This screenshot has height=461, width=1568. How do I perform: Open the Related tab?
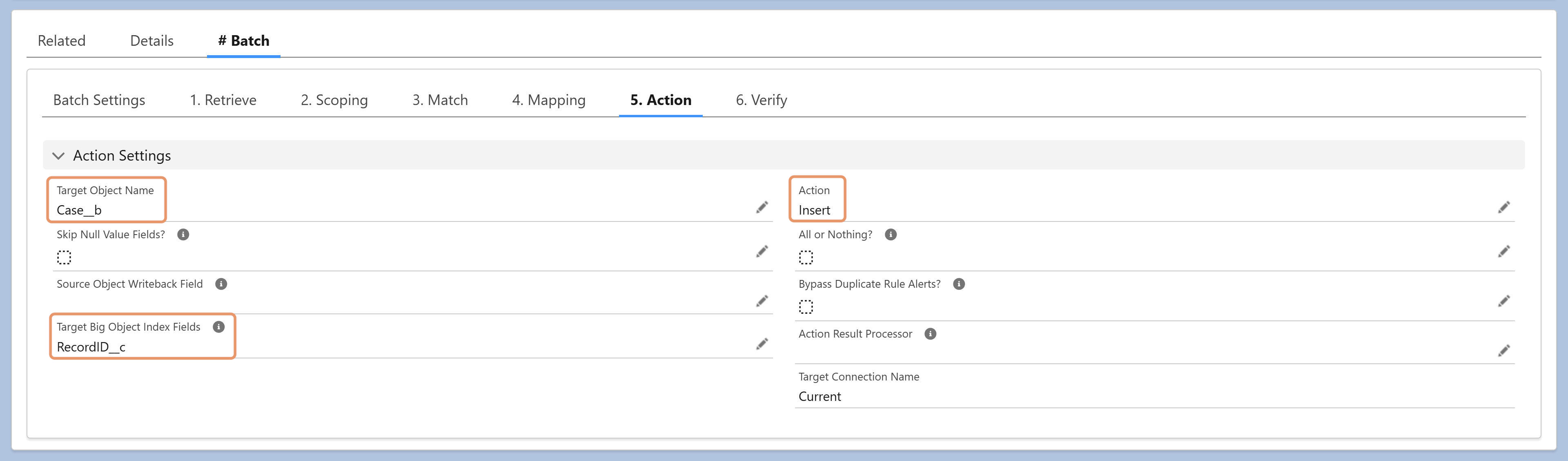[x=62, y=41]
